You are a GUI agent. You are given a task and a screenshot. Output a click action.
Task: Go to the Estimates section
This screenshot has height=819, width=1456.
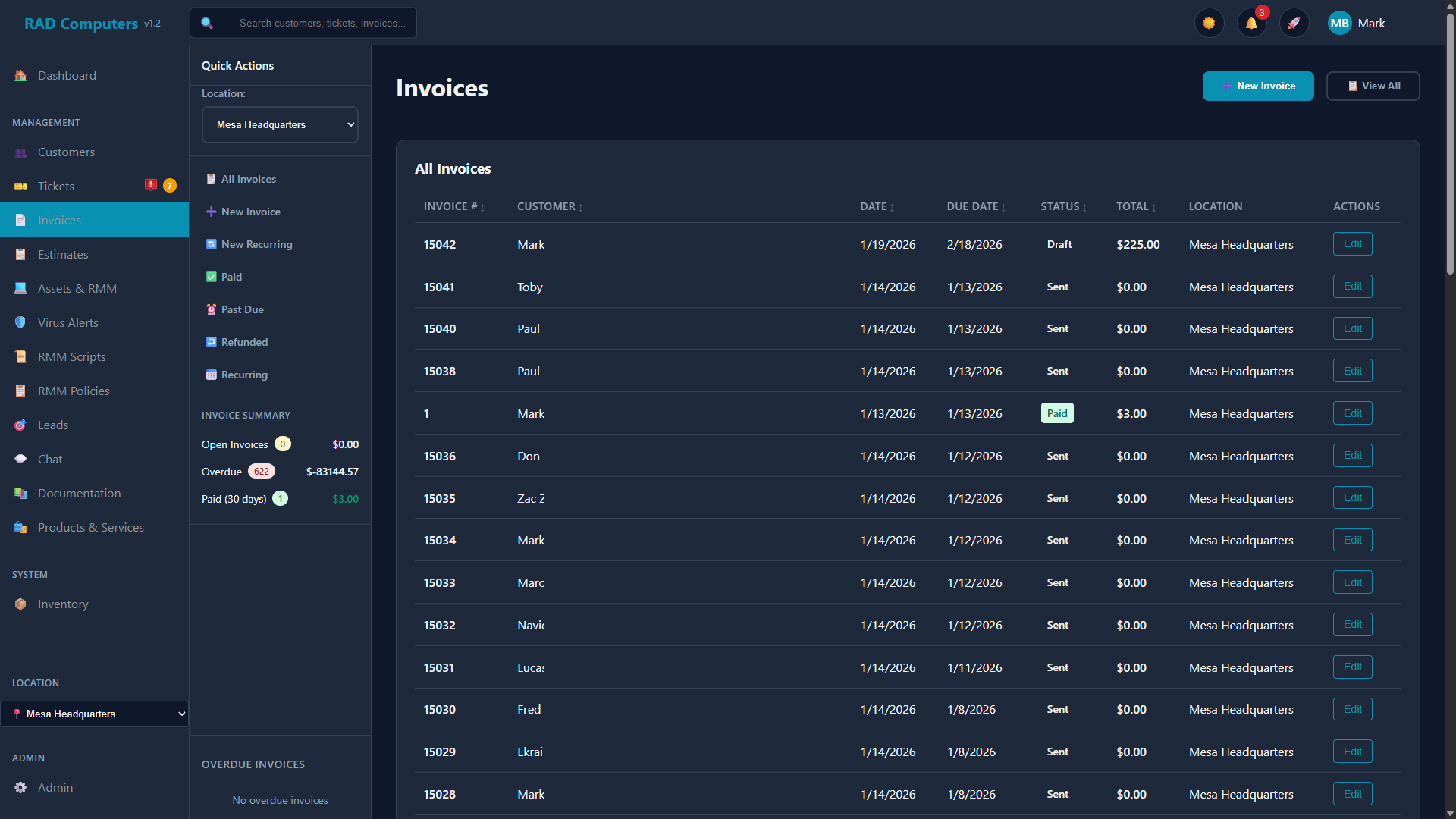pyautogui.click(x=63, y=254)
